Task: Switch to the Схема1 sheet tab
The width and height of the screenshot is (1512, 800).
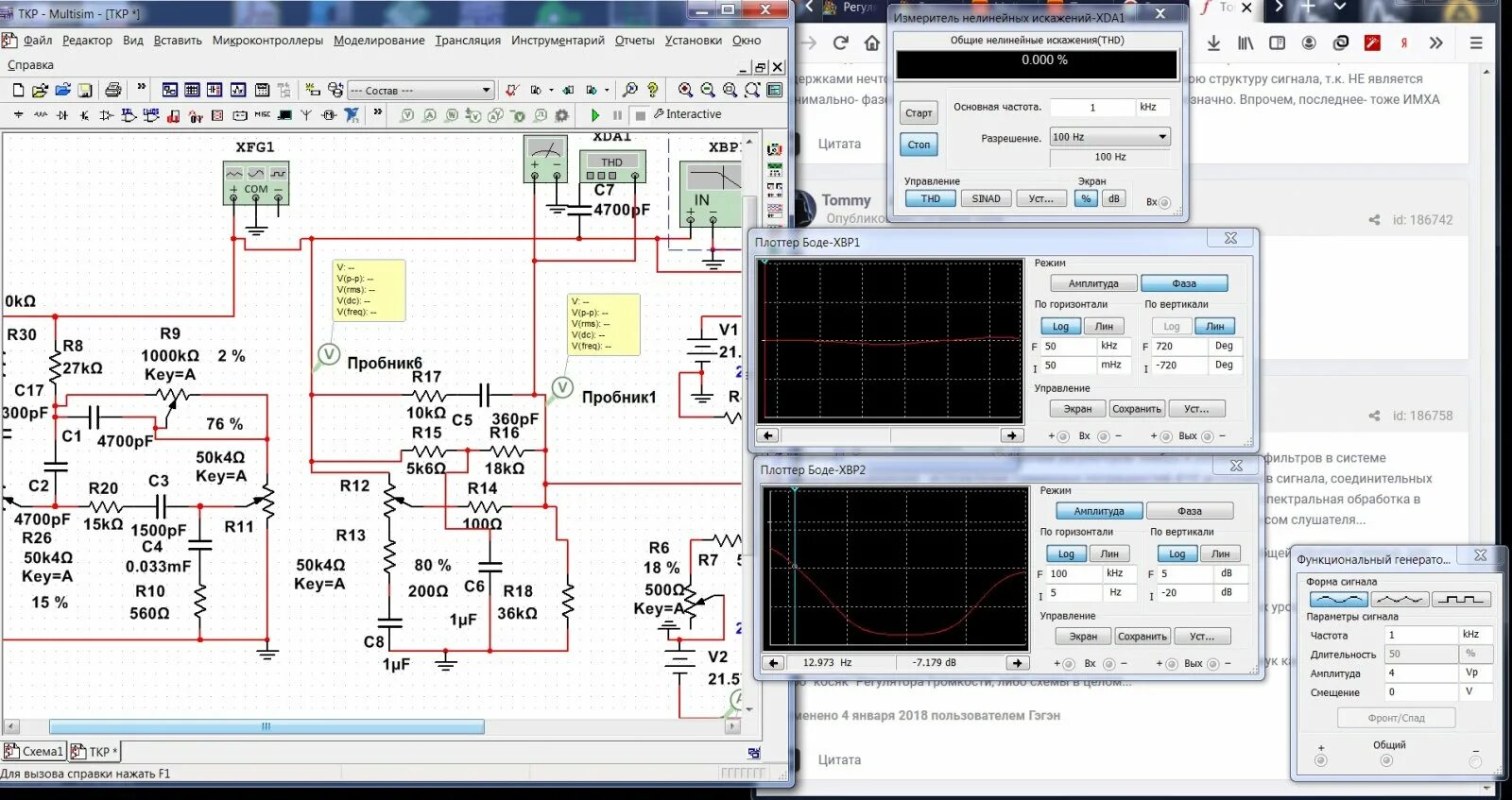Action: pyautogui.click(x=34, y=752)
